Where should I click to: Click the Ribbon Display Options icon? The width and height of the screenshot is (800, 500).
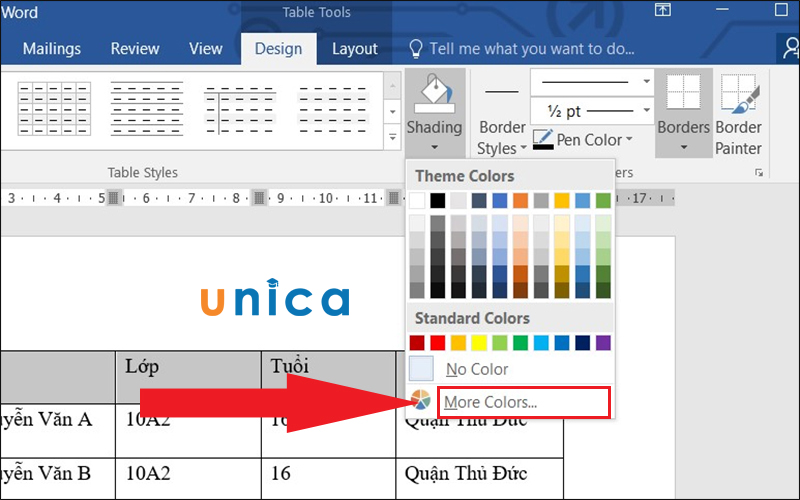[x=663, y=10]
